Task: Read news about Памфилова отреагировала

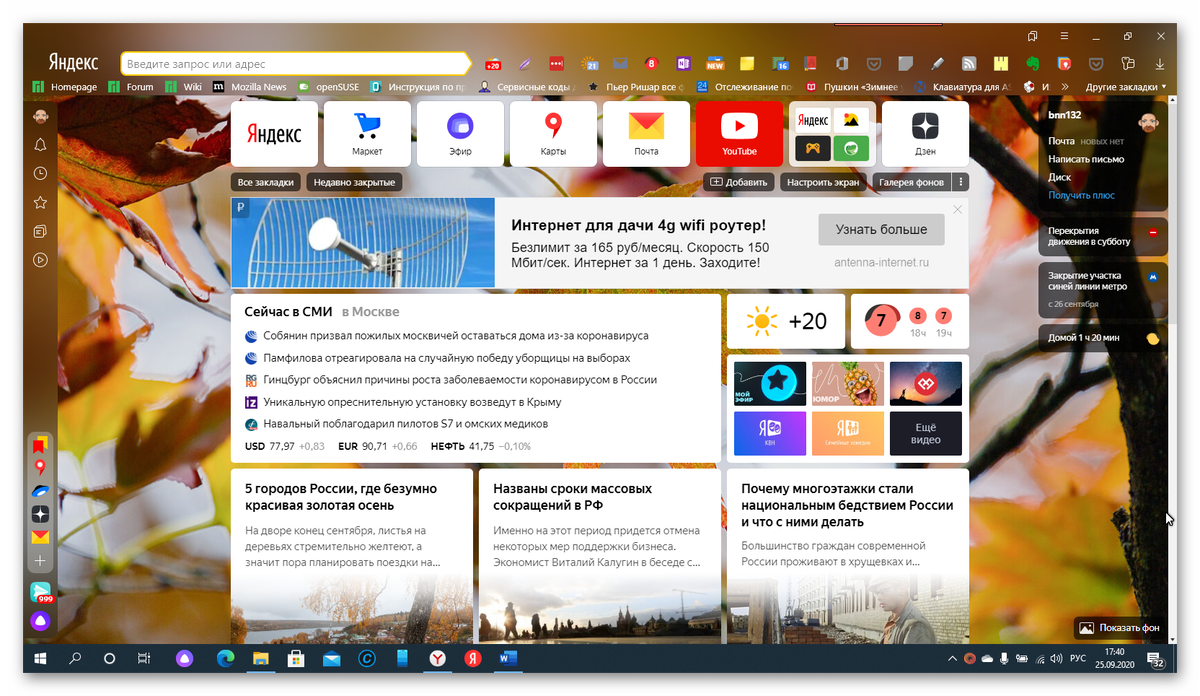Action: (447, 358)
